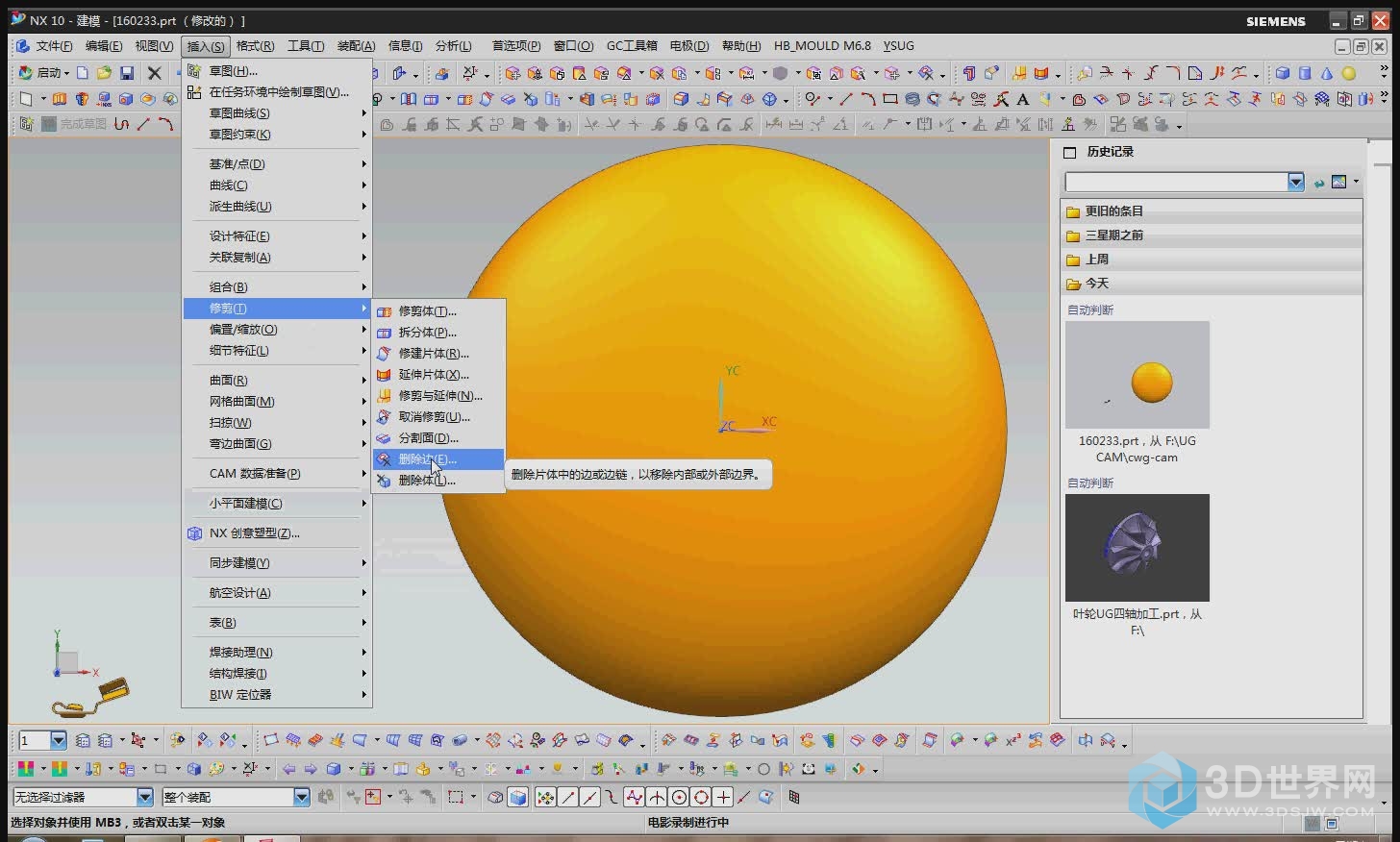Toggle the snap to midpoint button
1400x842 pixels.
click(589, 797)
